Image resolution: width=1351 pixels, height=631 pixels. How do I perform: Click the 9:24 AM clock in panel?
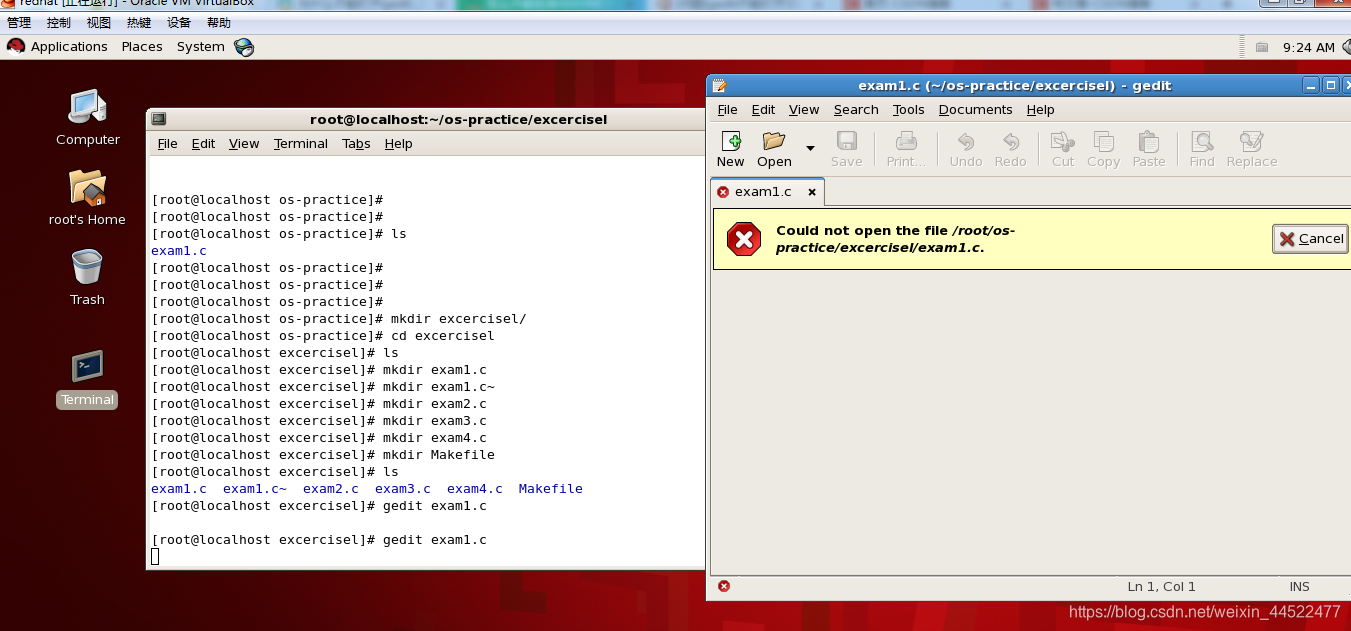1308,47
